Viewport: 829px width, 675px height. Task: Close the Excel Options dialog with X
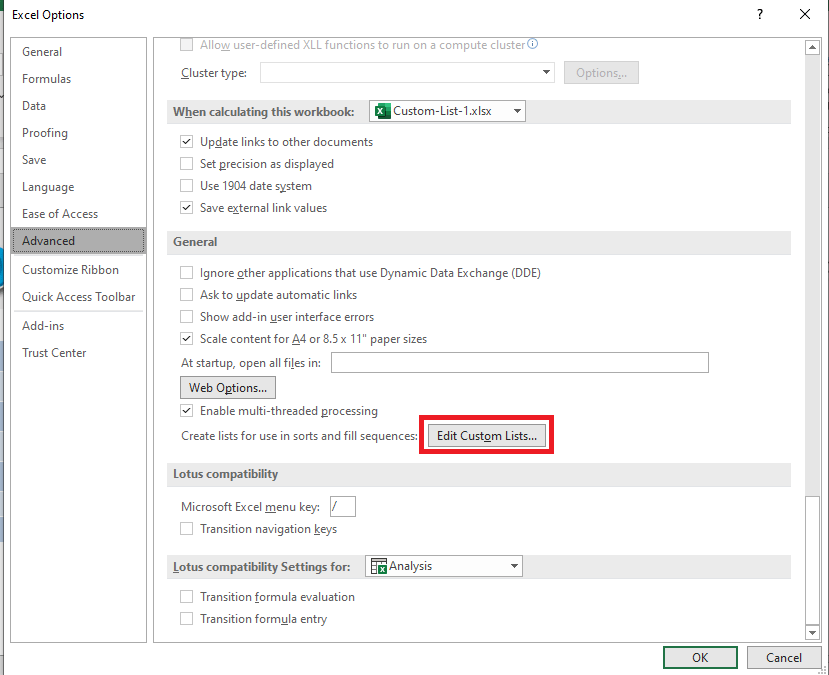tap(805, 14)
